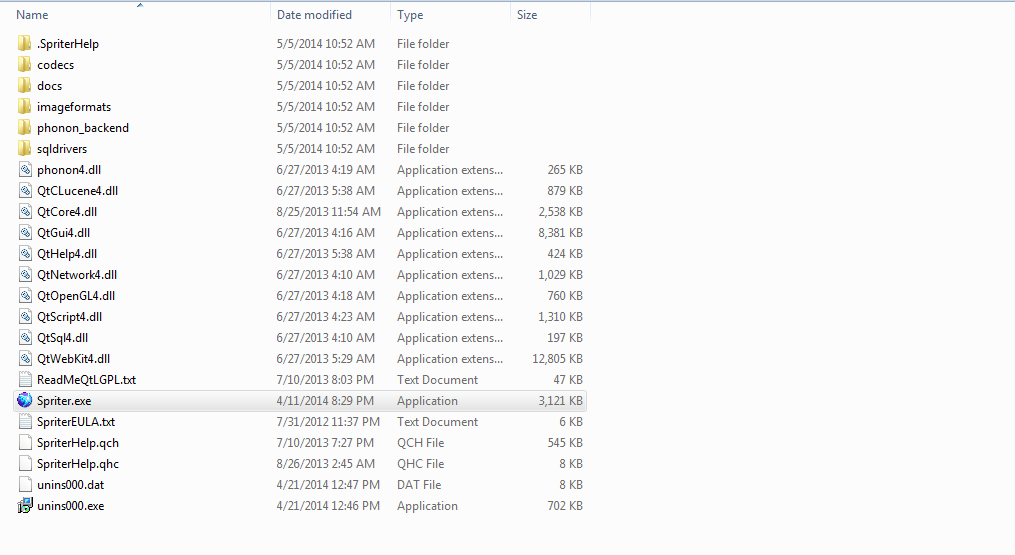Click the phonon4.dll file icon

(x=25, y=170)
